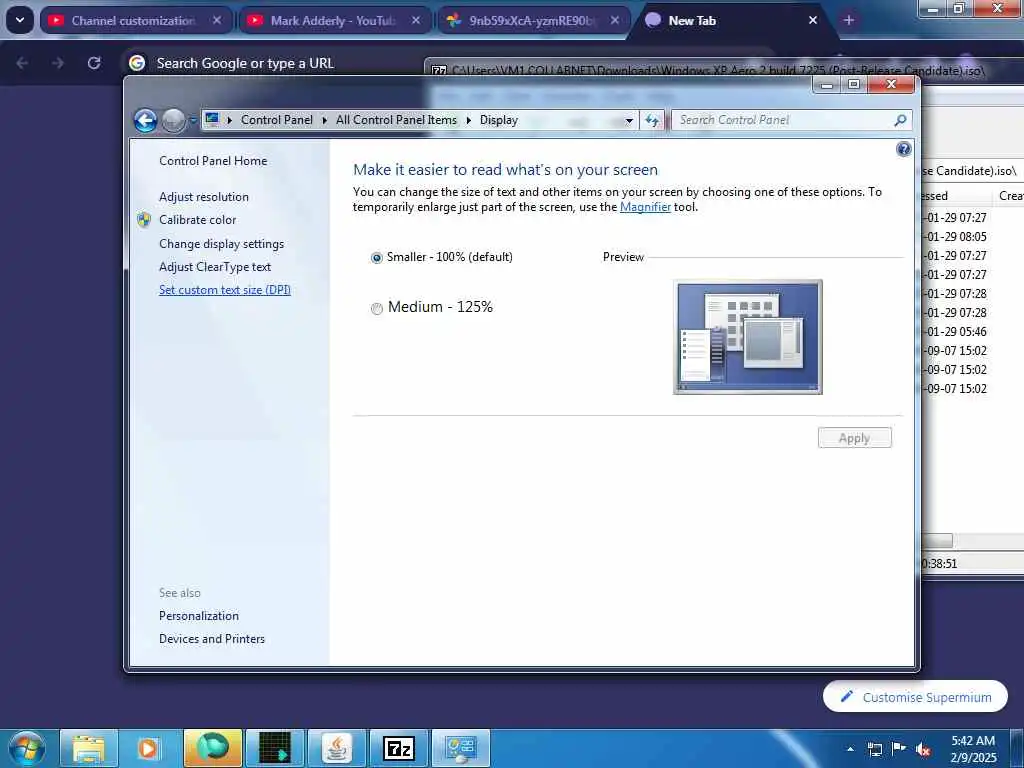This screenshot has width=1024, height=768.
Task: Open Devices and Printers link
Action: coord(212,639)
